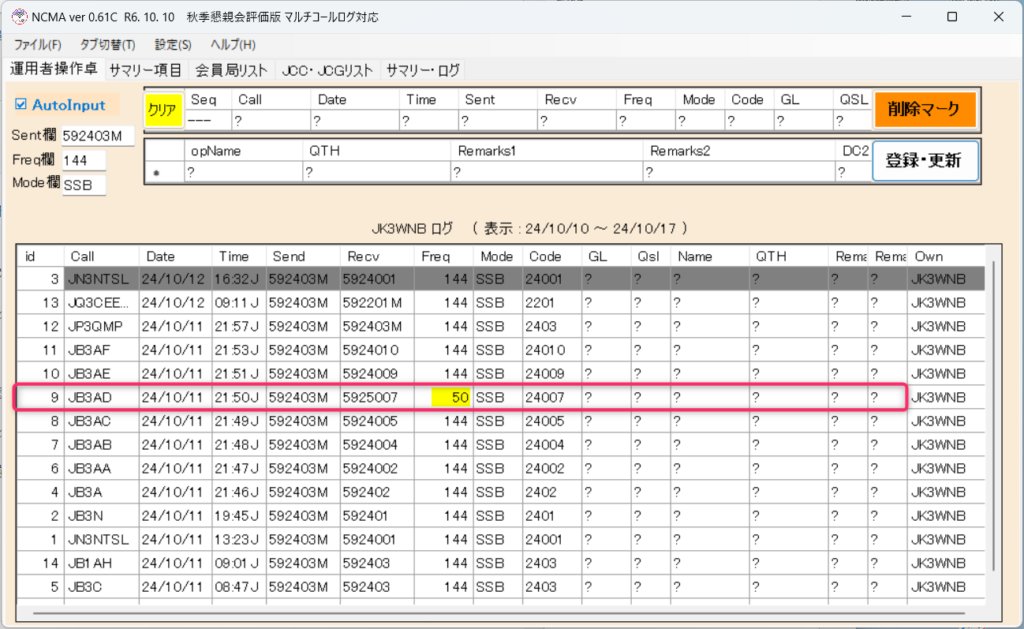Open the ファイル(F) menu
1024x629 pixels.
[x=38, y=45]
